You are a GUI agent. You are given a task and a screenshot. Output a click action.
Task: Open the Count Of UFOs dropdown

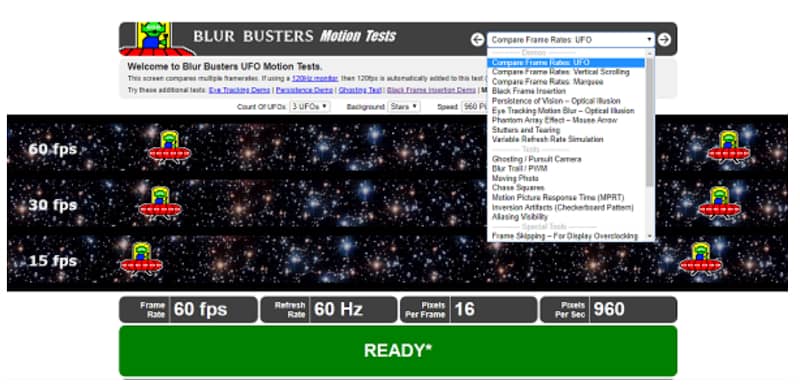309,107
